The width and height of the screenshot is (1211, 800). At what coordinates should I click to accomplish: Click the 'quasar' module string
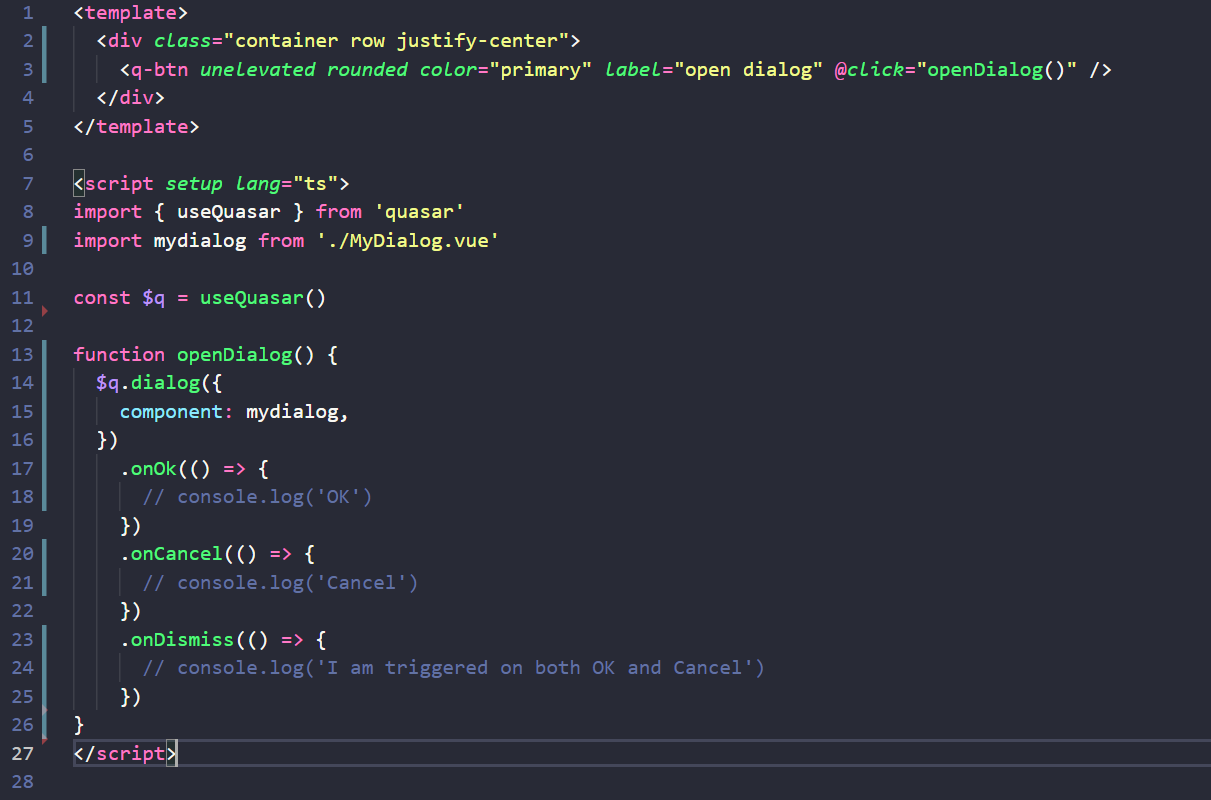click(x=419, y=211)
